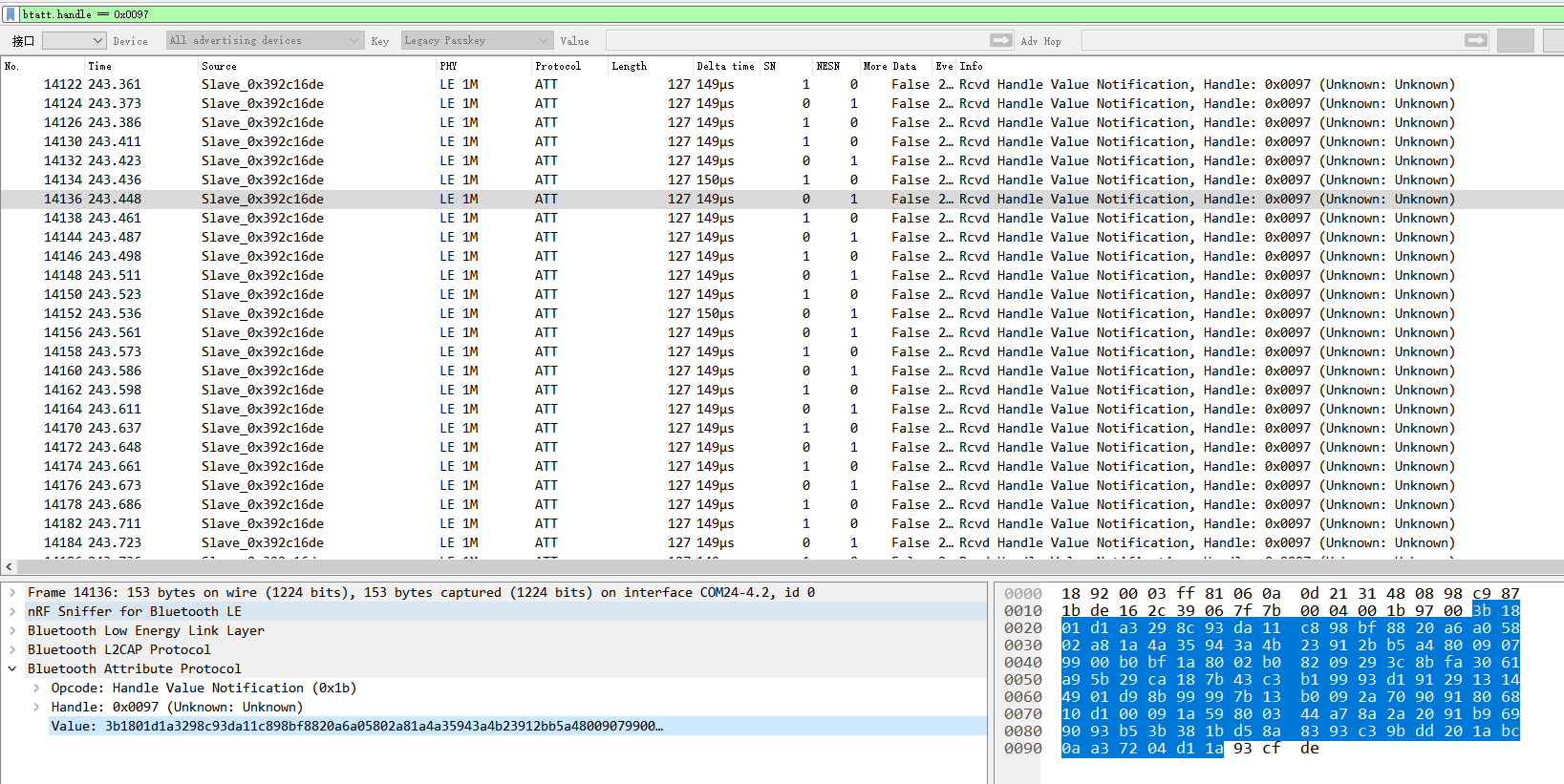Click the left arrow of horizontal scrollbar
1564x784 pixels.
(x=9, y=566)
